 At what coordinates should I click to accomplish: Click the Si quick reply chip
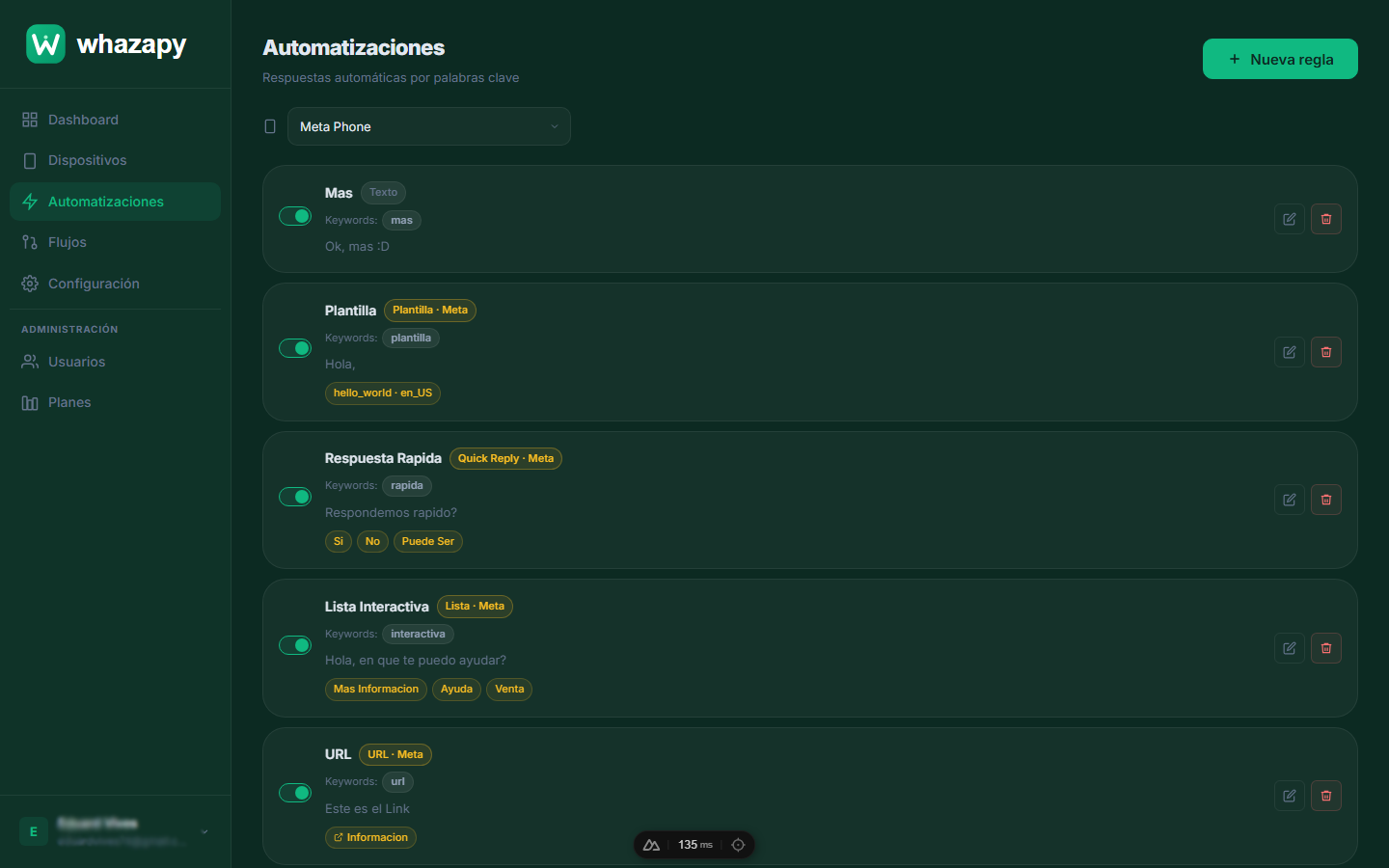339,541
